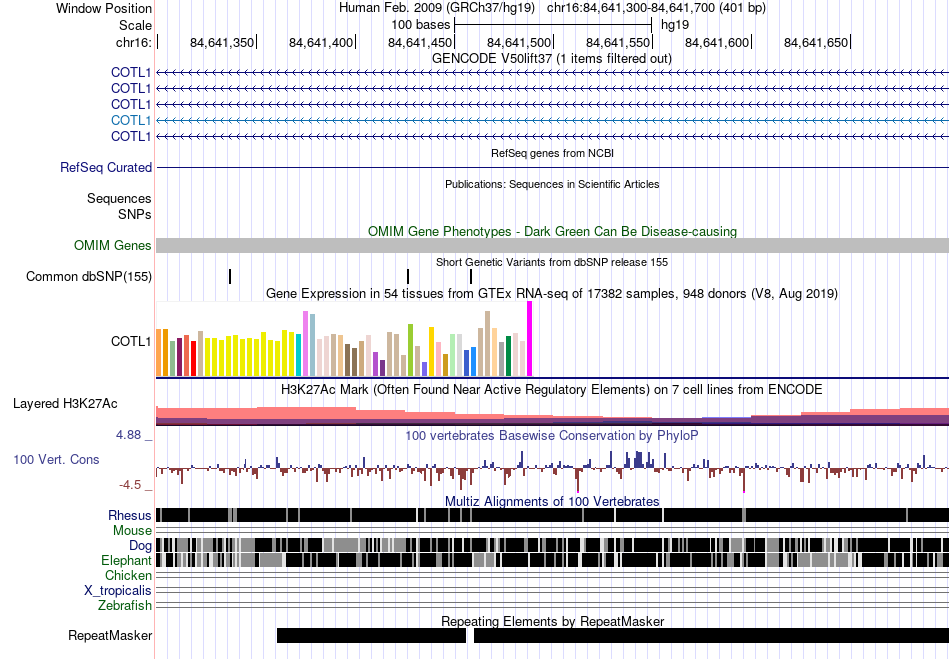Click the chr16: ruler label
950x659 pixels.
click(x=134, y=42)
